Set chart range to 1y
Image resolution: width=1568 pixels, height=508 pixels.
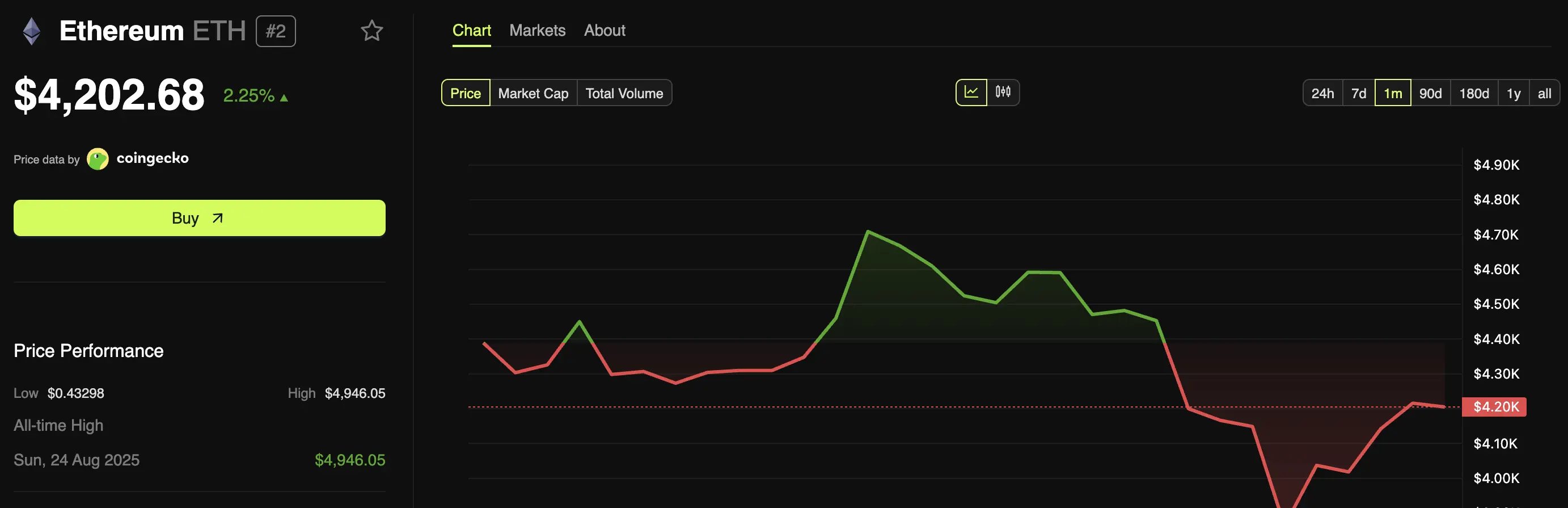pos(1514,93)
